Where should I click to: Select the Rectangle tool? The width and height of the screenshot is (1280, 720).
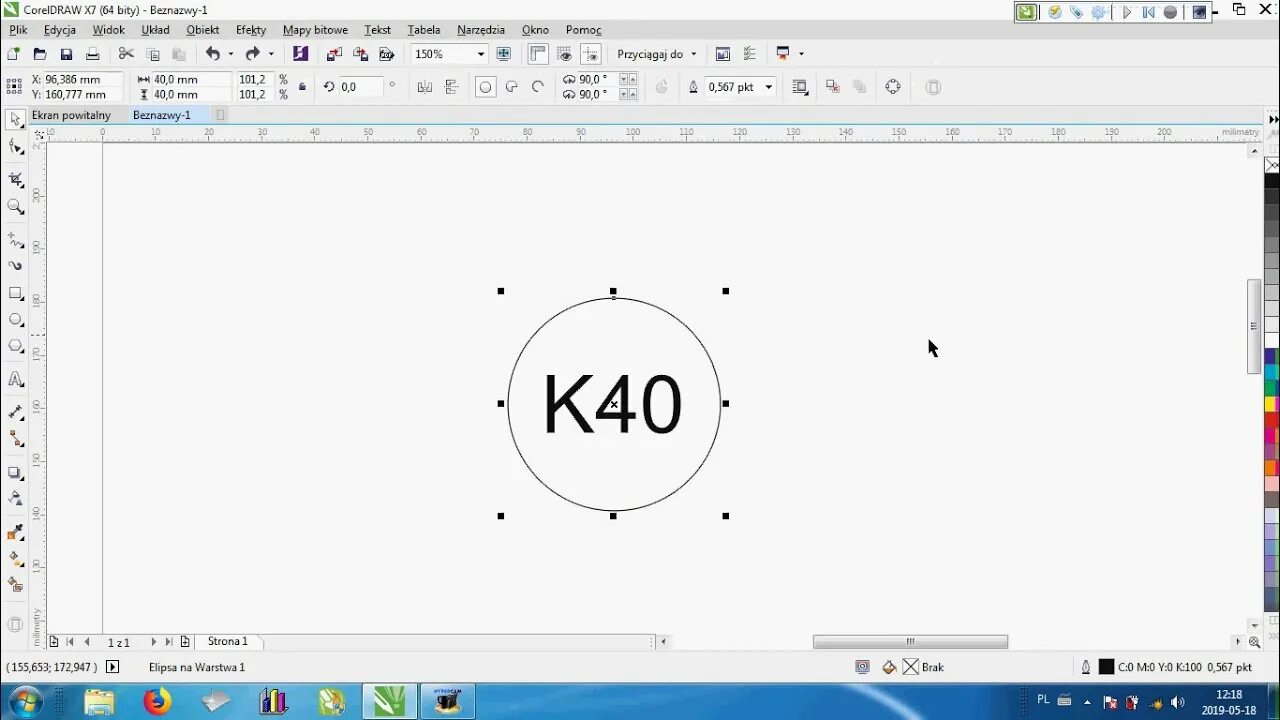pyautogui.click(x=14, y=294)
